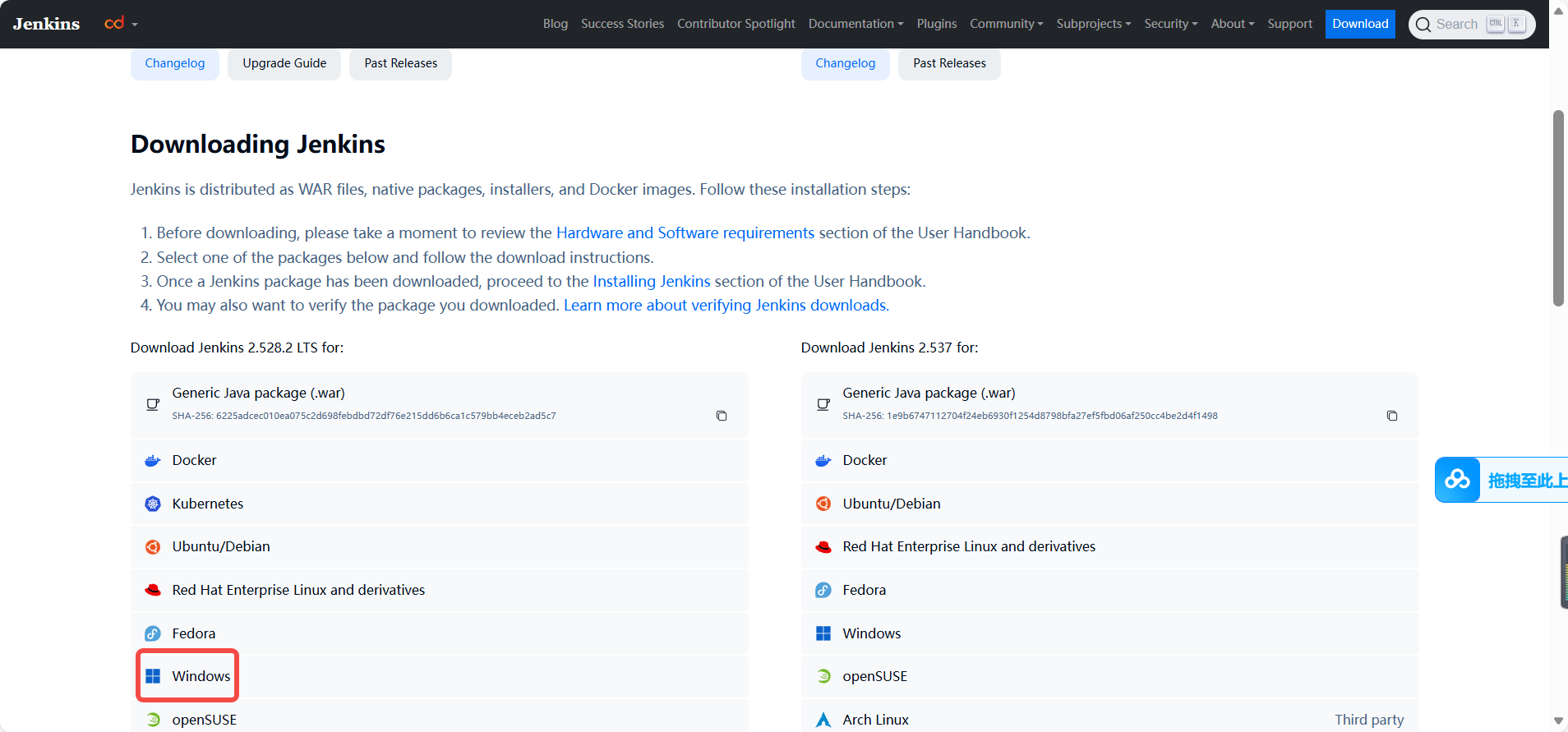Click the Windows logo under weekly 2.537
1568x732 pixels.
point(823,633)
